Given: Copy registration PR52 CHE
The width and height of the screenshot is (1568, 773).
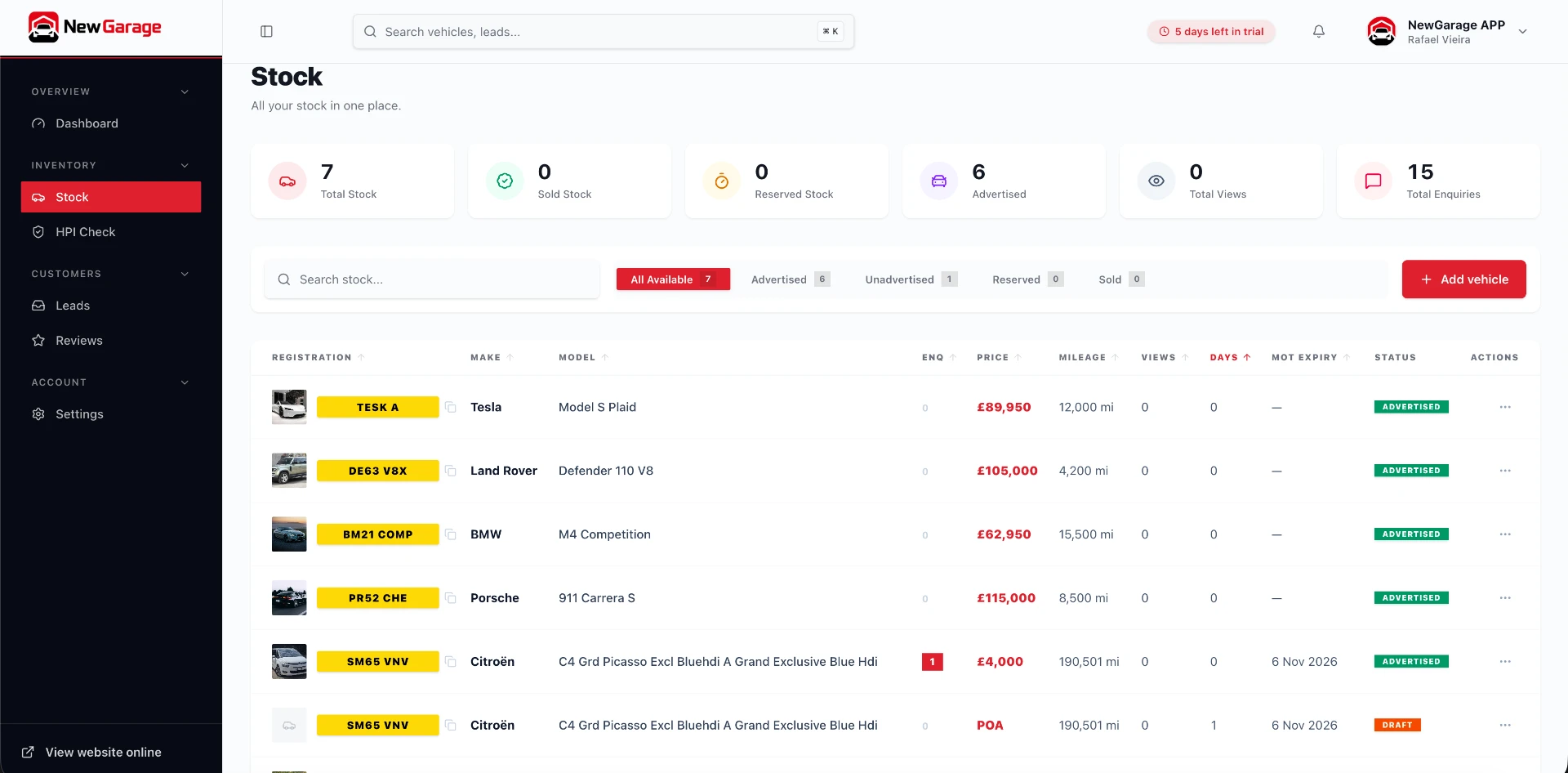Looking at the screenshot, I should click(451, 598).
